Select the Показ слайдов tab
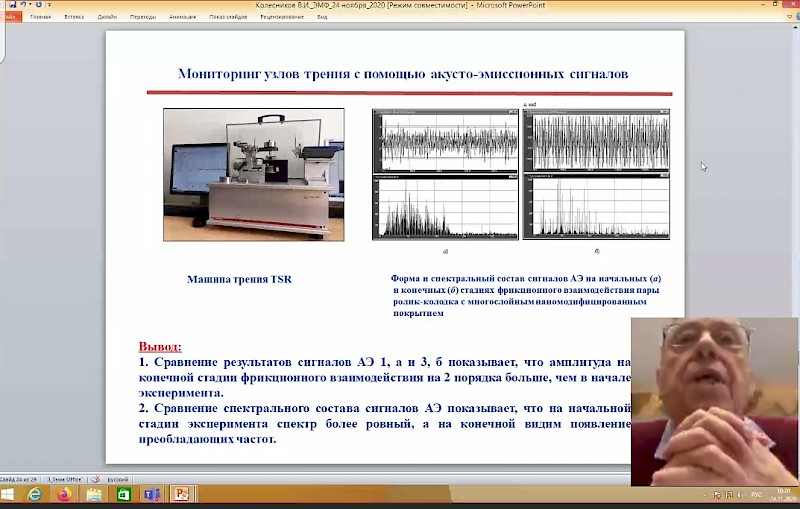Viewport: 800px width, 509px height. (x=229, y=17)
